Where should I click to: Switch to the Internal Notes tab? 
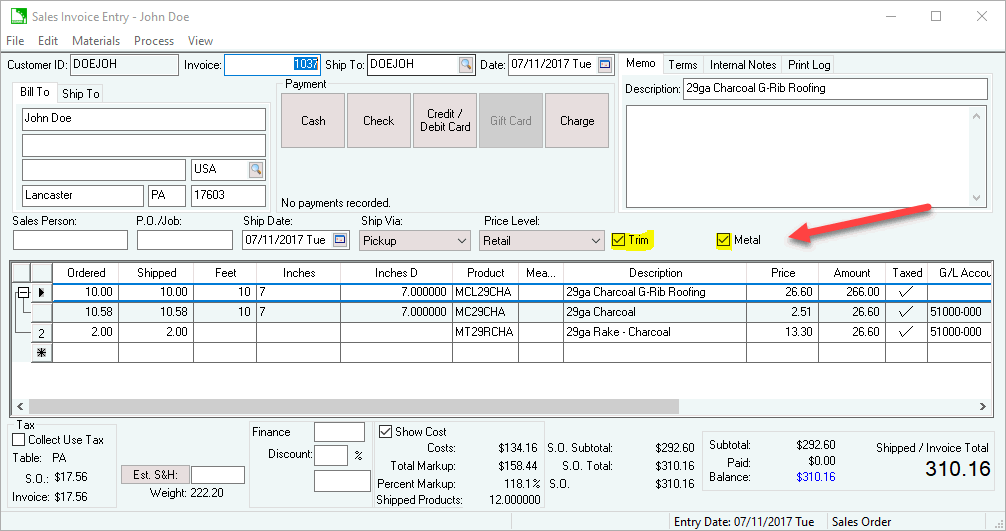tap(743, 65)
